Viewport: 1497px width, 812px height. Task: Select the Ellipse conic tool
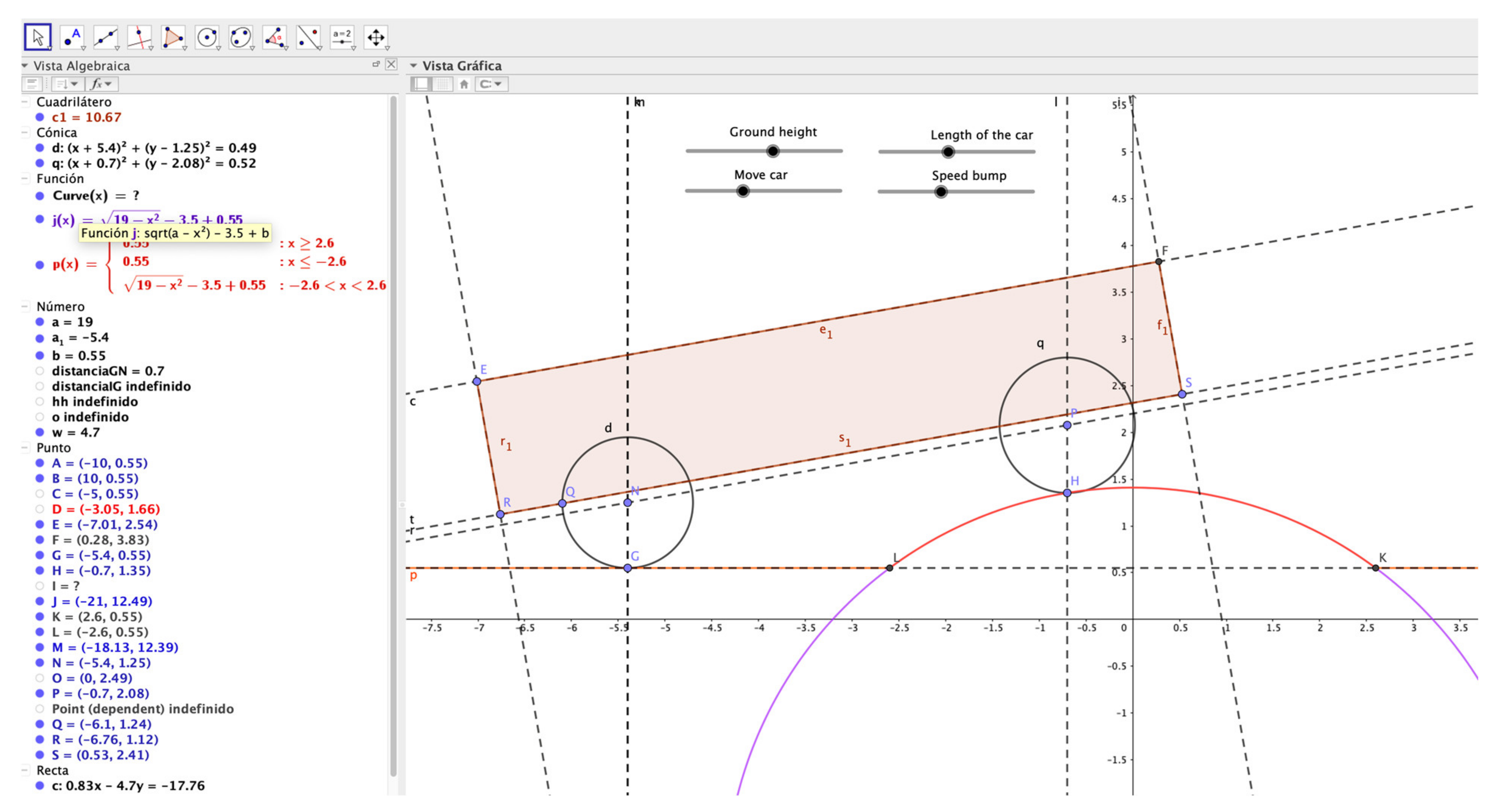coord(241,37)
